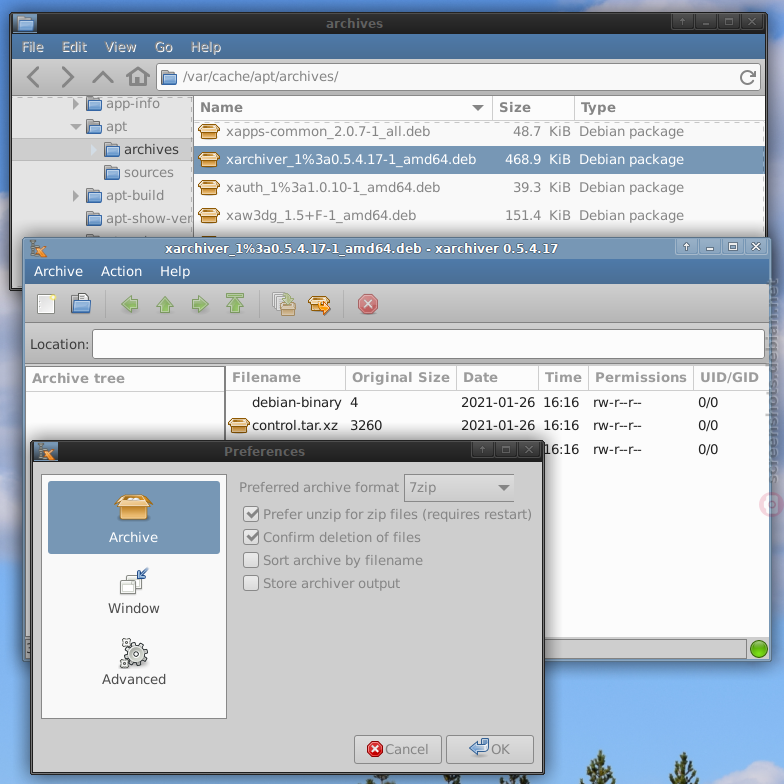Screen dimensions: 784x784
Task: Open Edit menu in file manager
Action: pos(74,47)
